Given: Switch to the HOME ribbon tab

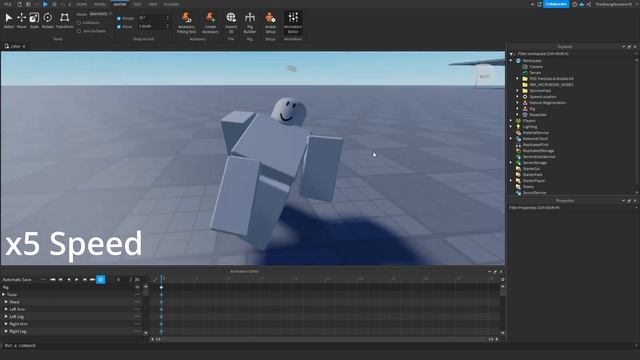Looking at the screenshot, I should point(82,4).
